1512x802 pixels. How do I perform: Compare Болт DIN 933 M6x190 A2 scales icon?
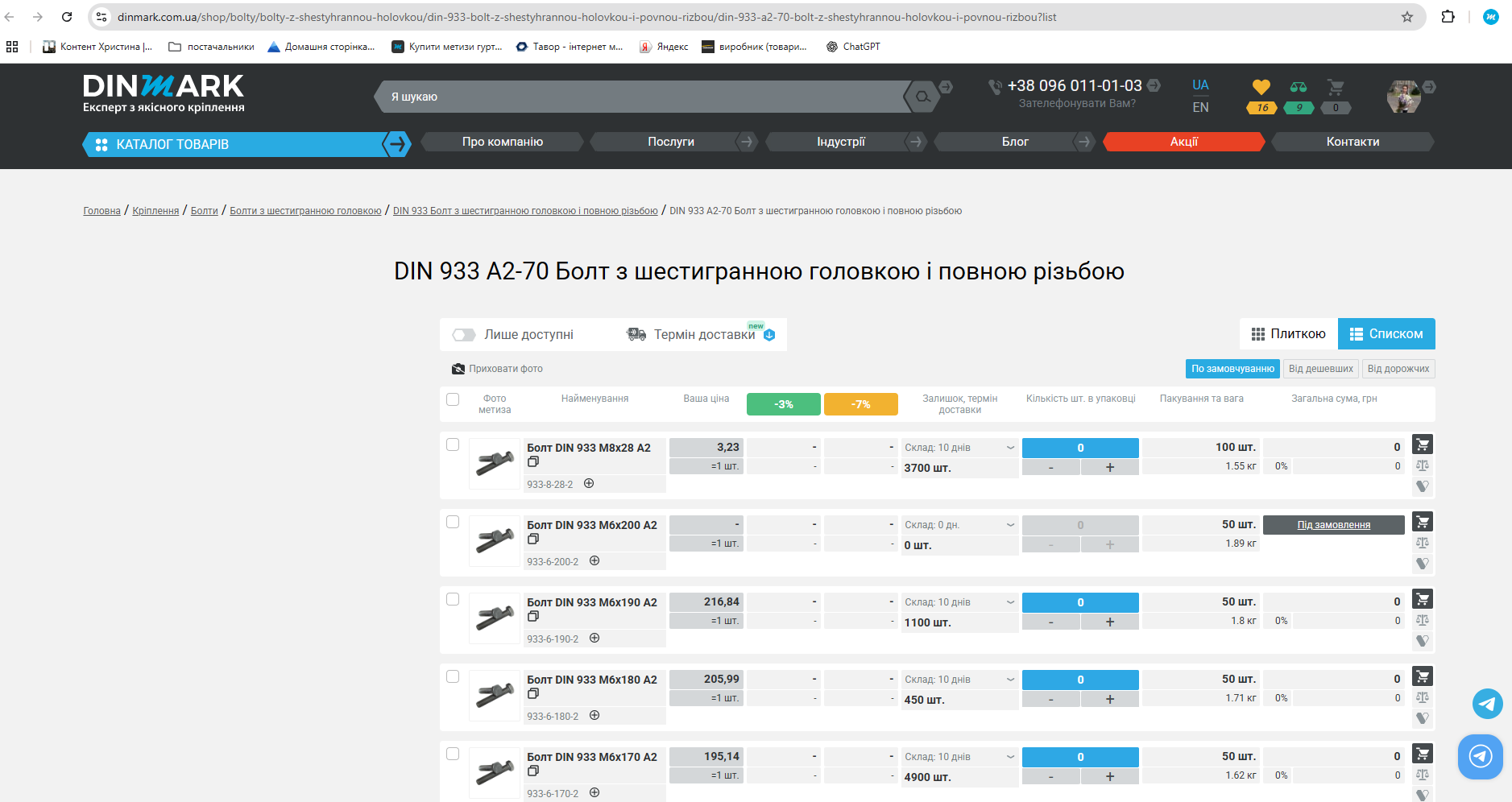tap(1423, 620)
